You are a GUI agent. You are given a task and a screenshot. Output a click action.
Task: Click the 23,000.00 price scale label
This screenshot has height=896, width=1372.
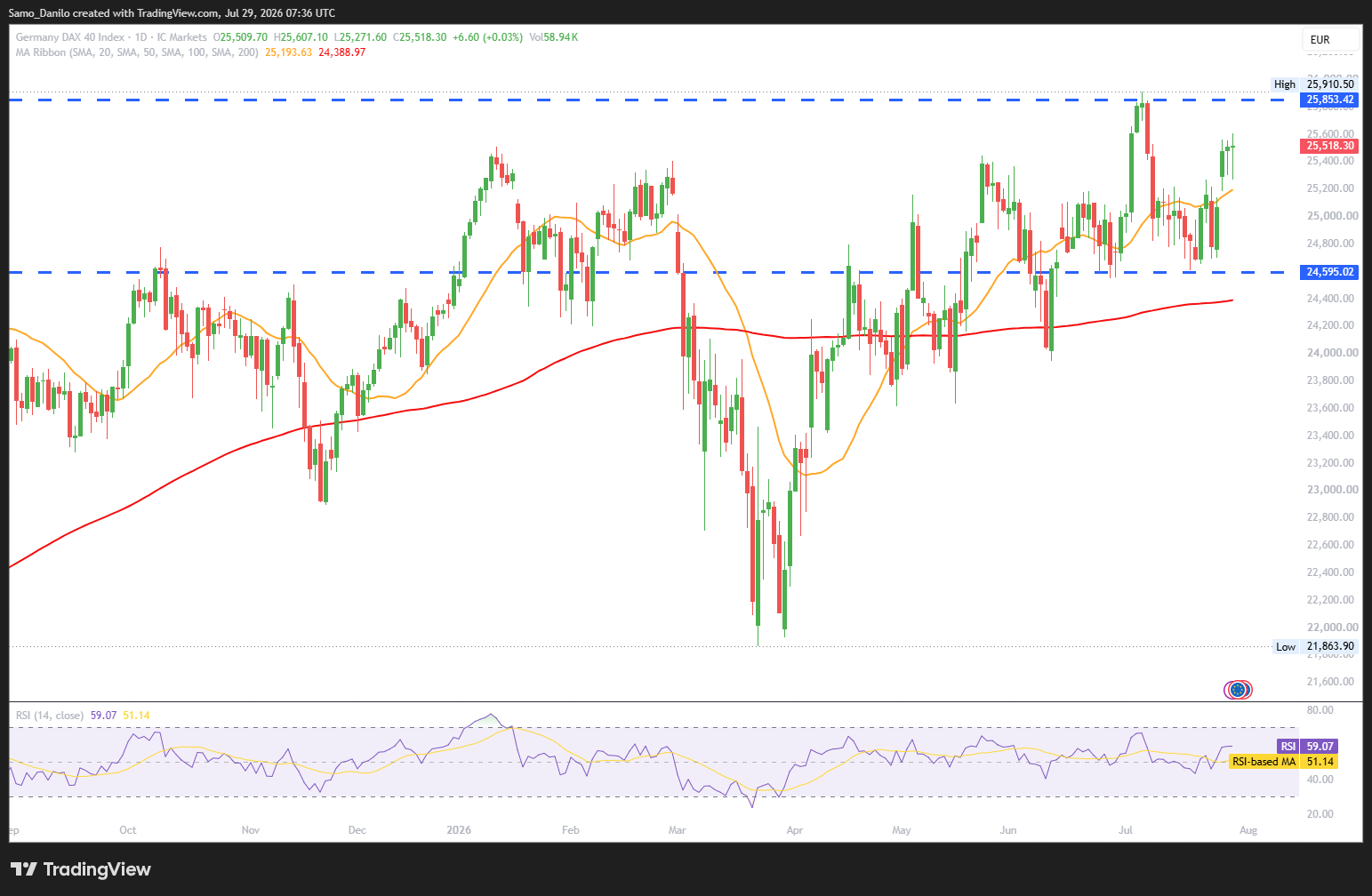[x=1332, y=490]
